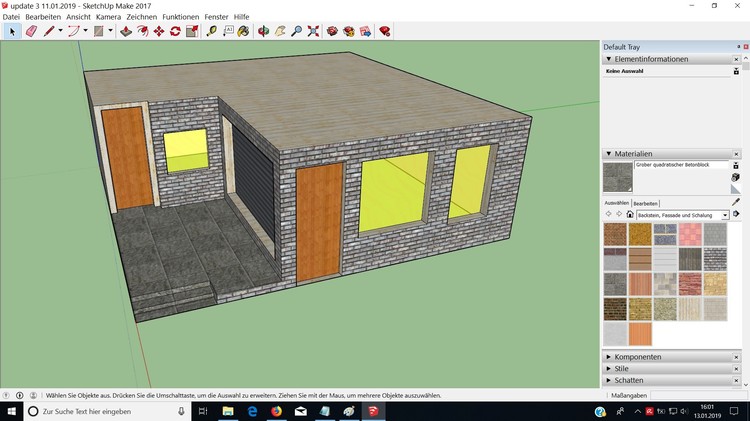Select the pink tile material swatch
Image resolution: width=750 pixels, height=421 pixels.
point(690,234)
